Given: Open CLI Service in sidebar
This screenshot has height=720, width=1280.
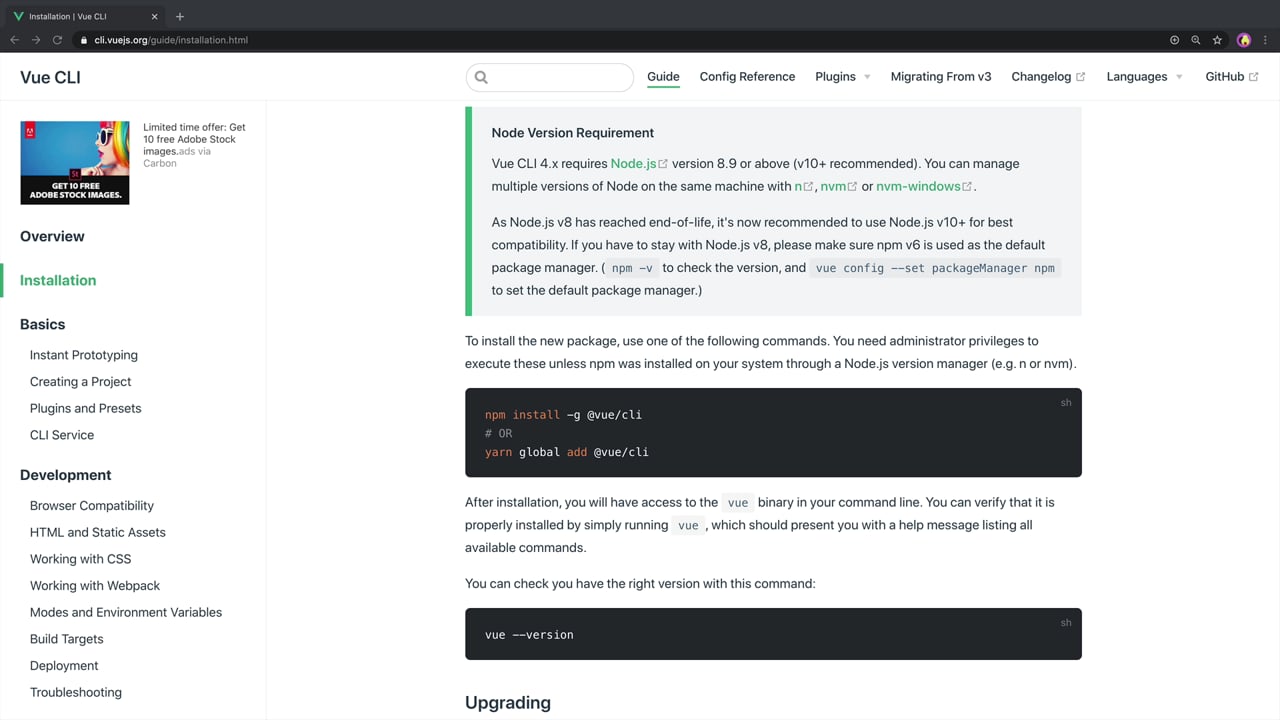Looking at the screenshot, I should pyautogui.click(x=62, y=435).
